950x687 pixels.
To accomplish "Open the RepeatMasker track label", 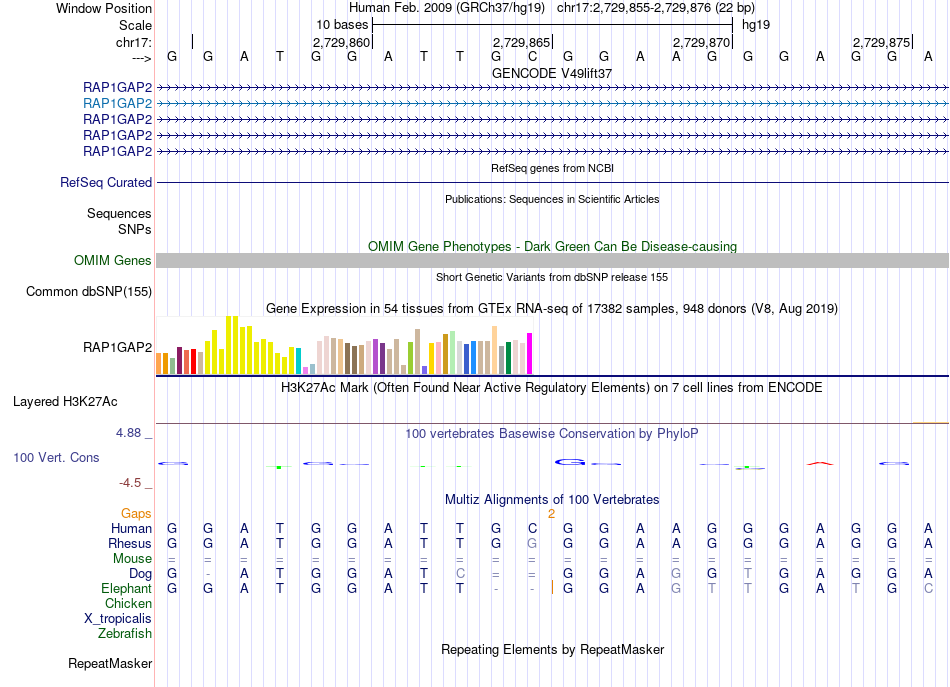I will [x=110, y=663].
